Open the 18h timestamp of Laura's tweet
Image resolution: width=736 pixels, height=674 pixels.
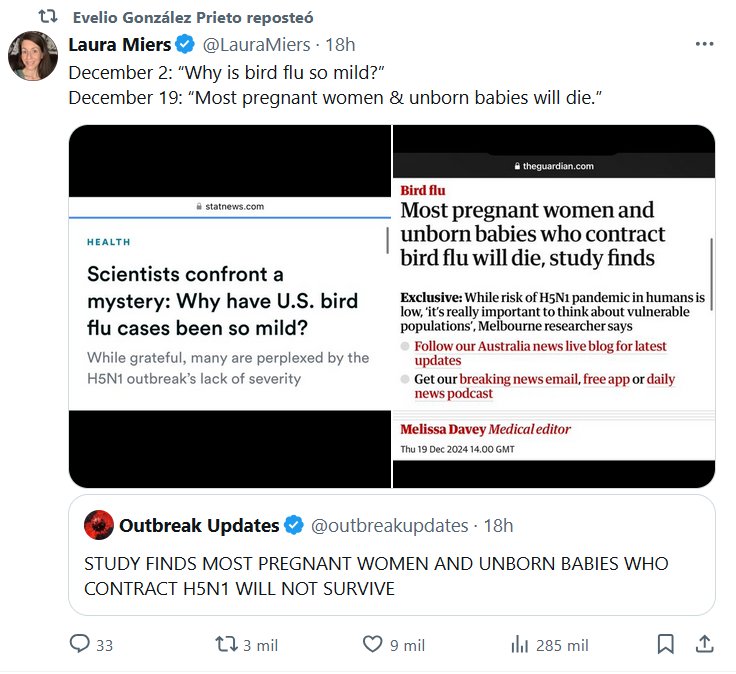pyautogui.click(x=341, y=44)
